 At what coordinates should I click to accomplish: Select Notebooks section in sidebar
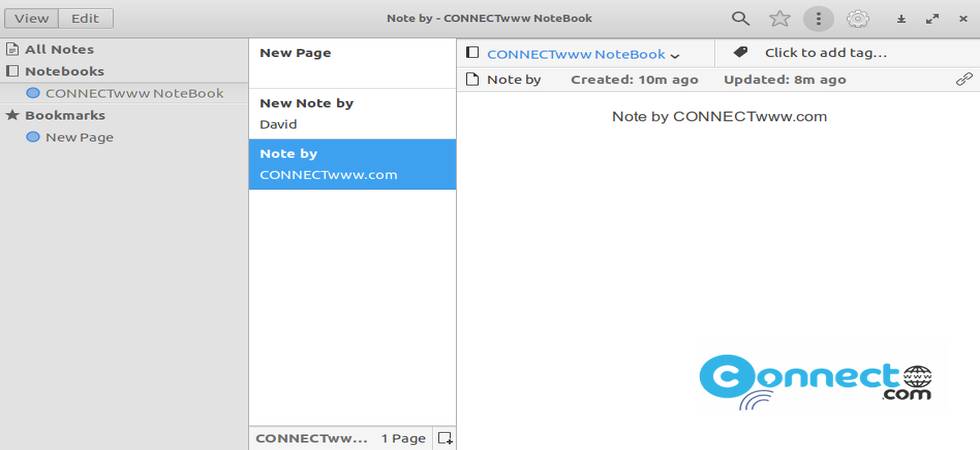tap(64, 71)
